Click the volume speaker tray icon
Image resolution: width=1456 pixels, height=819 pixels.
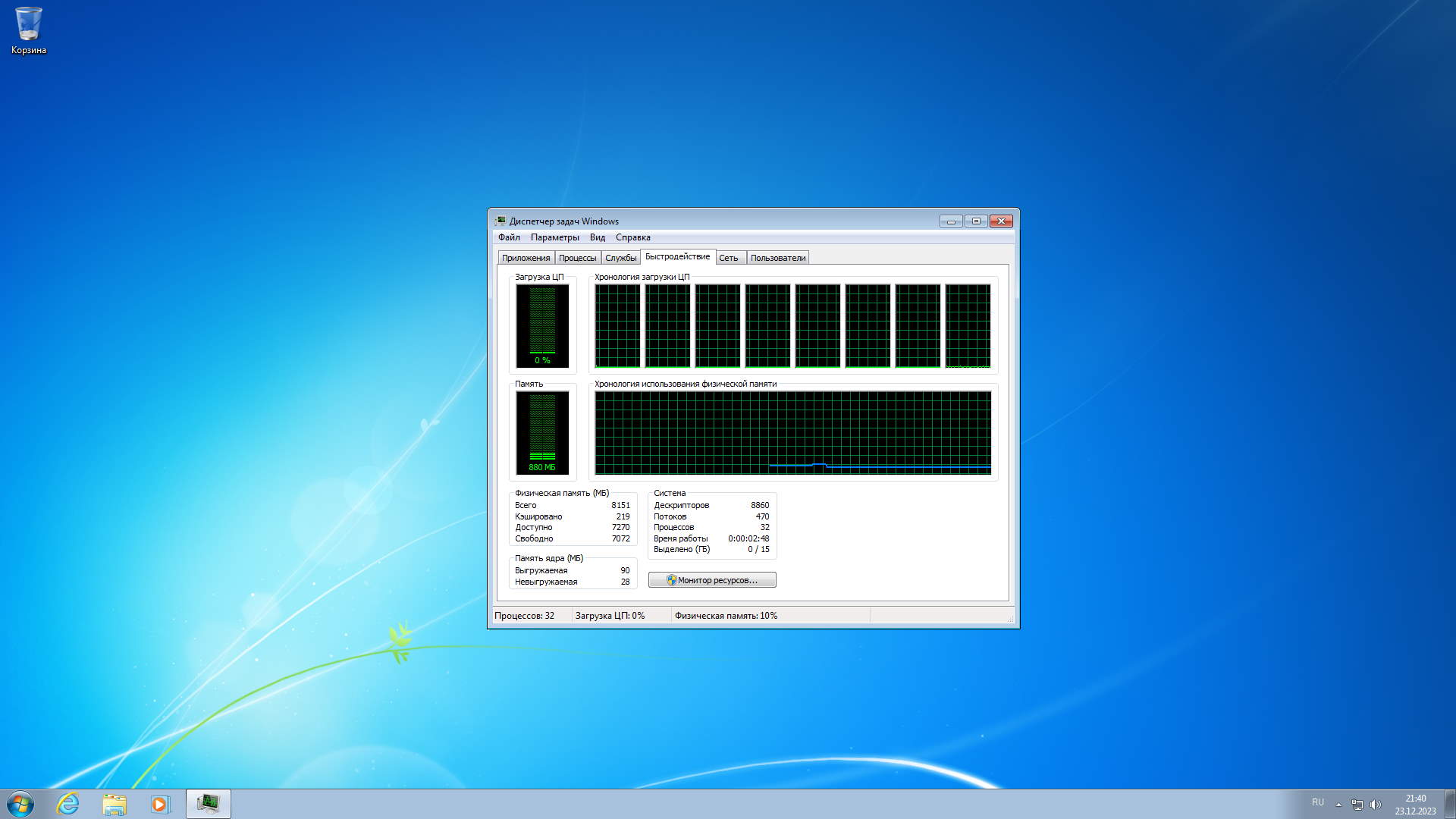[1376, 804]
